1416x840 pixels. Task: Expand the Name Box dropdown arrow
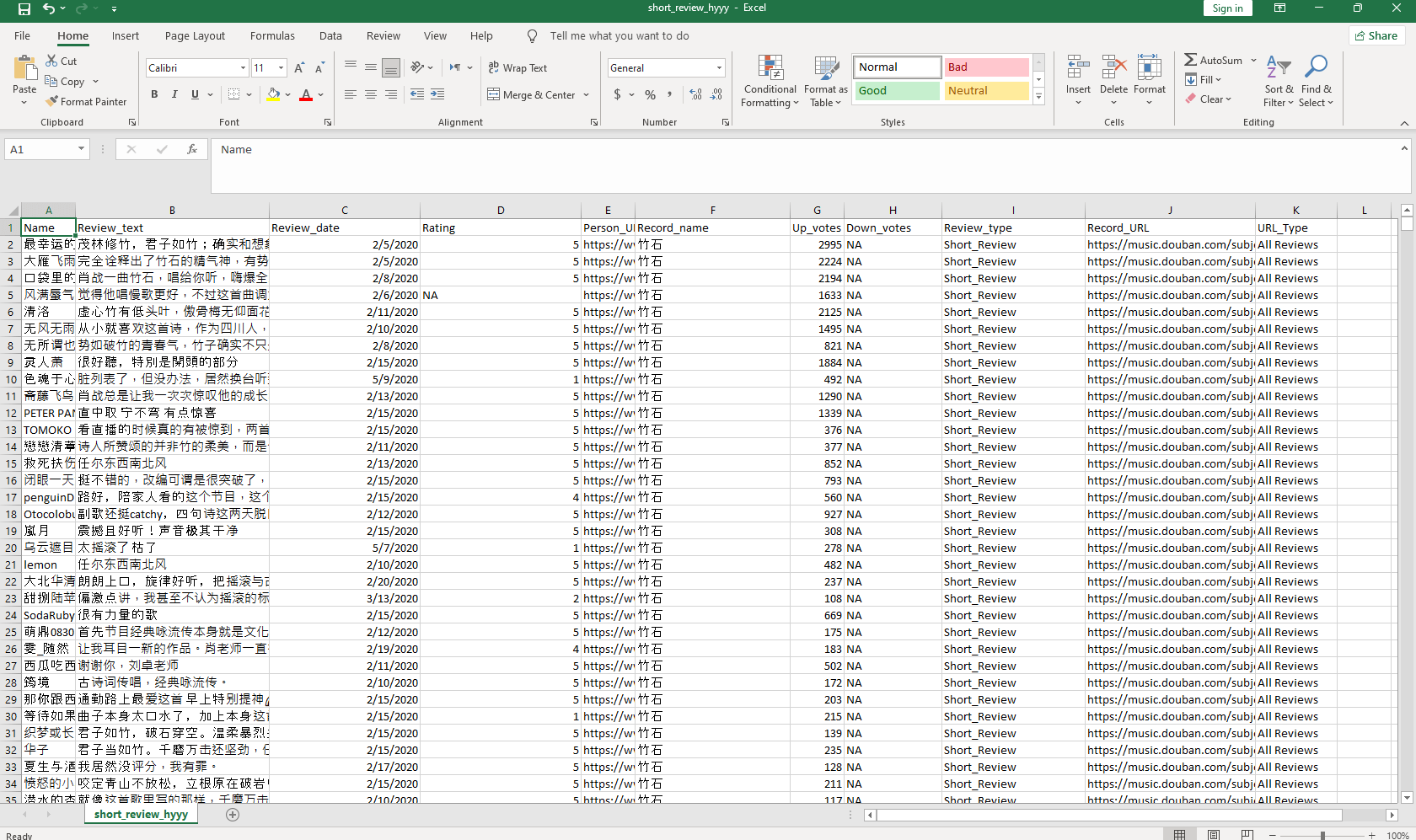point(81,149)
